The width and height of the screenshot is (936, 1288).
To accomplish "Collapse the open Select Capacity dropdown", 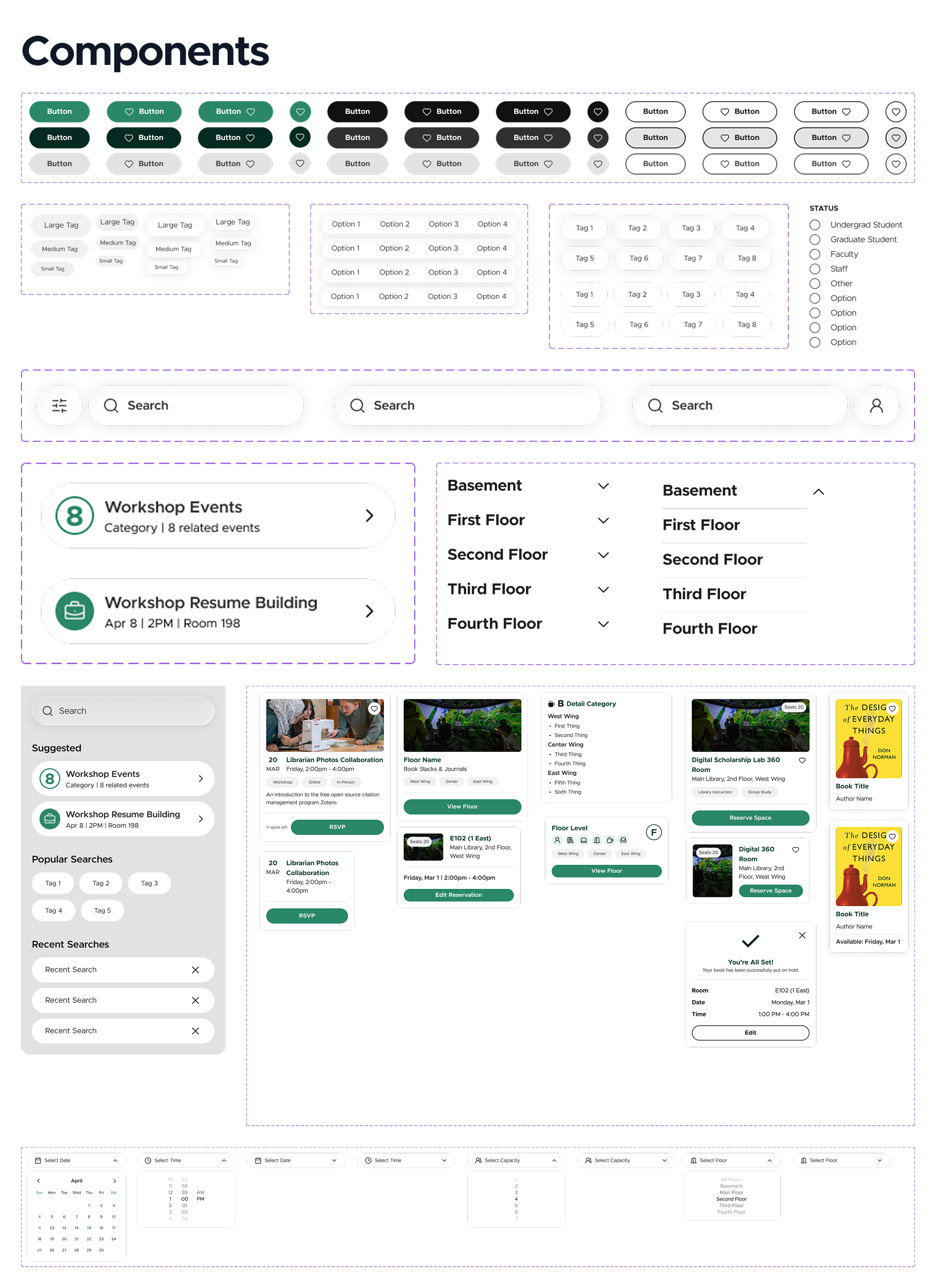I will coord(554,1160).
